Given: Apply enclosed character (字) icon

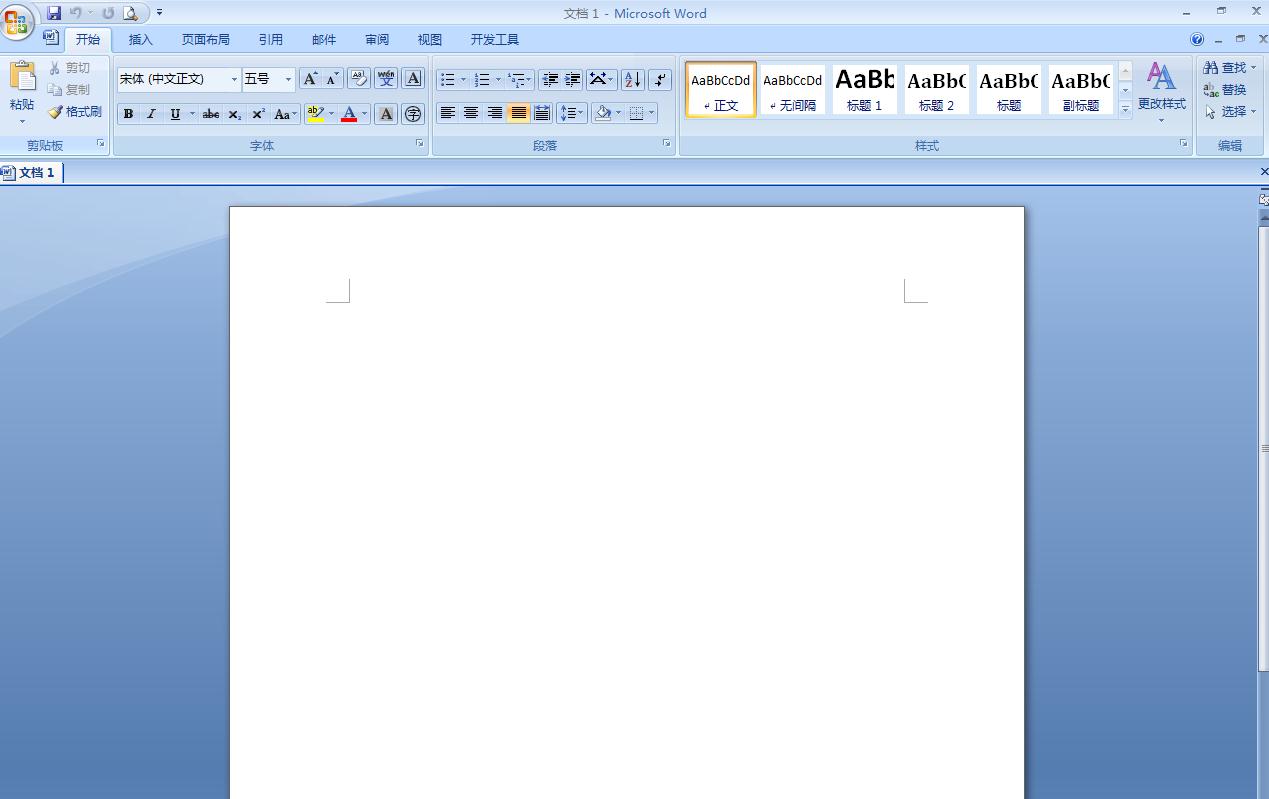Looking at the screenshot, I should (x=413, y=114).
